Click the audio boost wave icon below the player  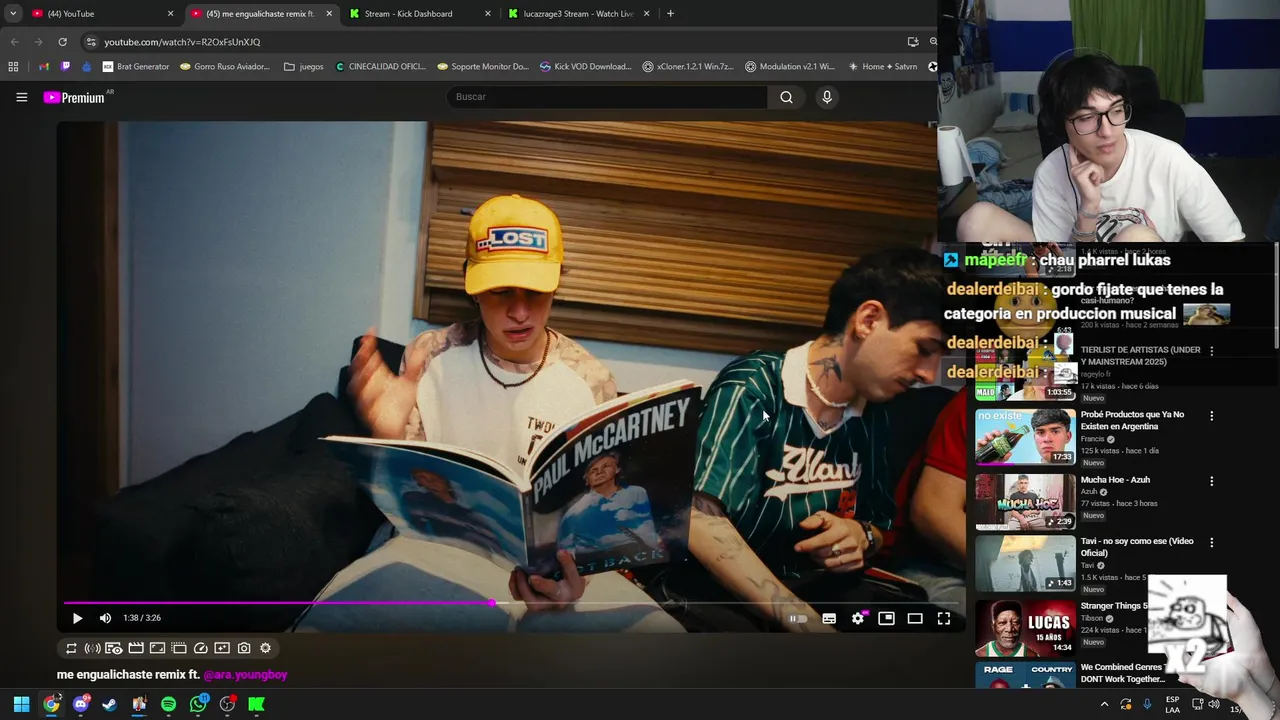(92, 648)
